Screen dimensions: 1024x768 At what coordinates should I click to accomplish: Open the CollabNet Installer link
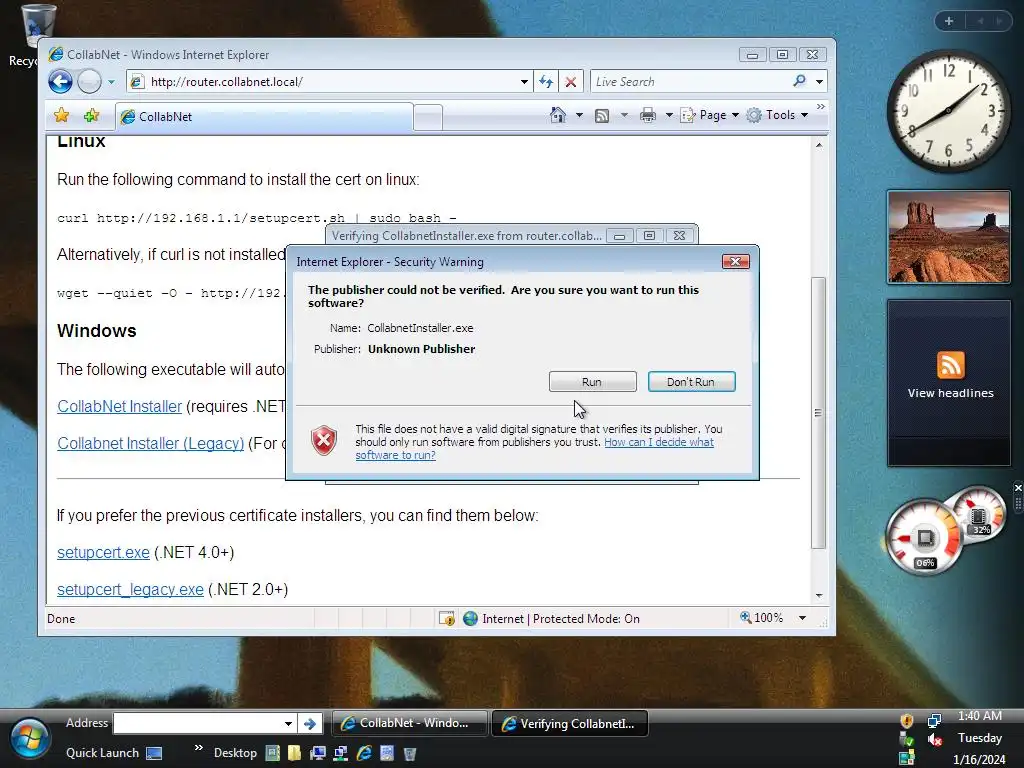120,406
